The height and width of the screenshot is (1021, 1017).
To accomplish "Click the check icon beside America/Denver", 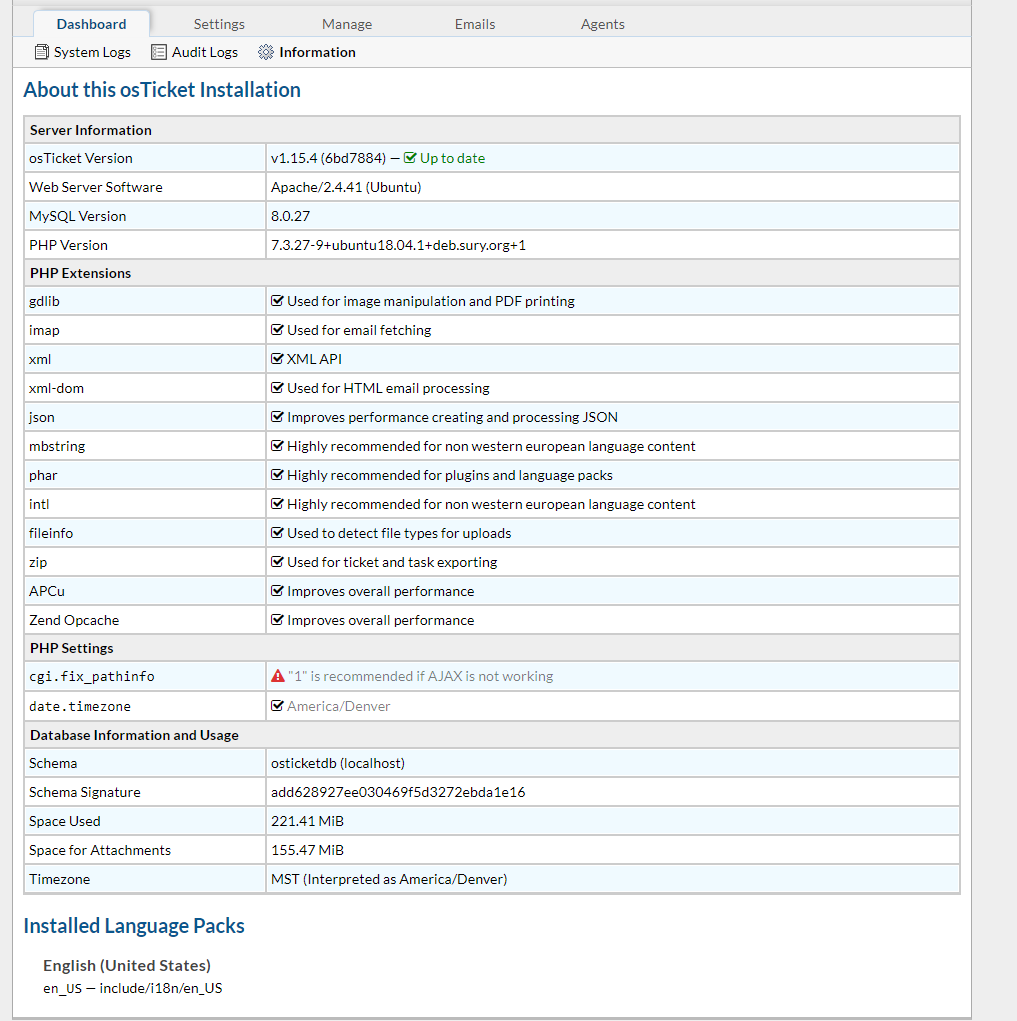I will pyautogui.click(x=277, y=706).
